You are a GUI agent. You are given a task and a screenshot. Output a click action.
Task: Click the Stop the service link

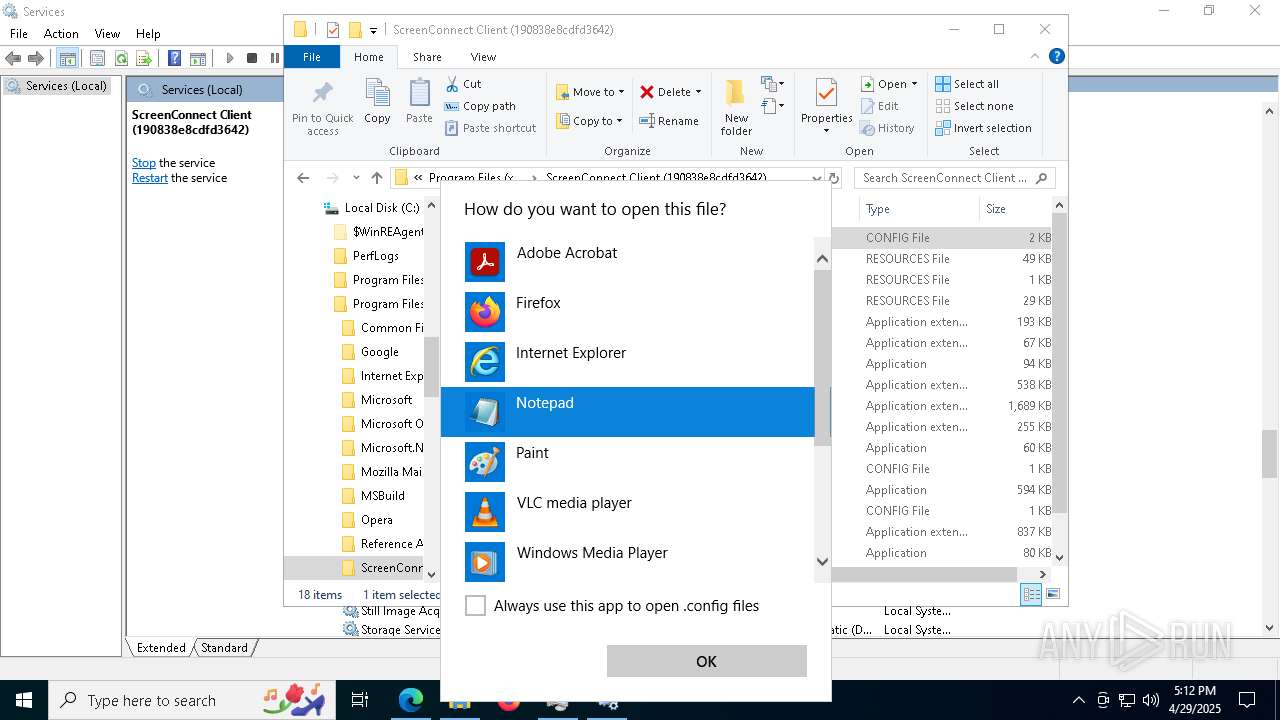tap(144, 163)
